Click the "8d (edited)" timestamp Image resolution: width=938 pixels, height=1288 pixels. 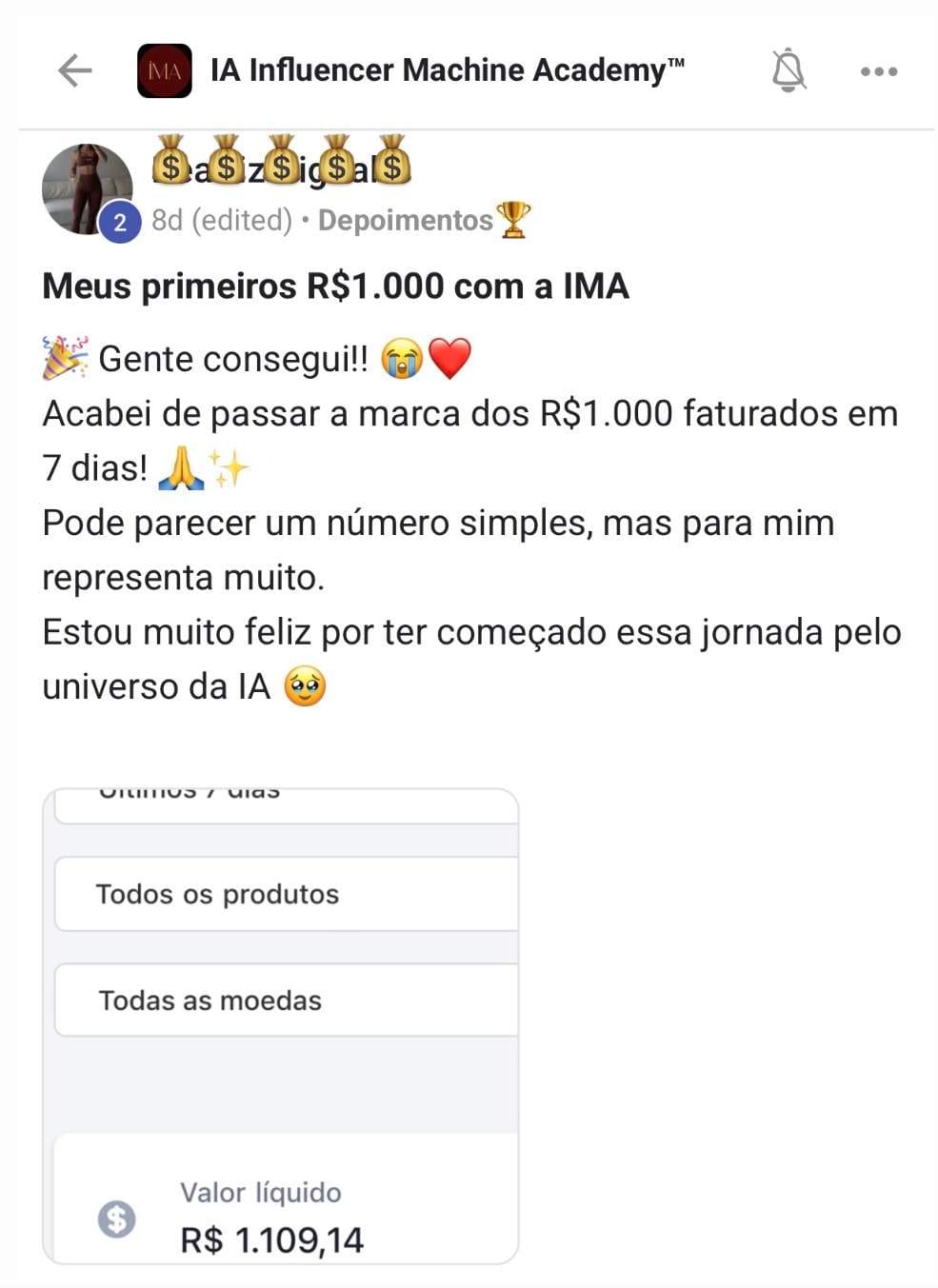tap(222, 220)
